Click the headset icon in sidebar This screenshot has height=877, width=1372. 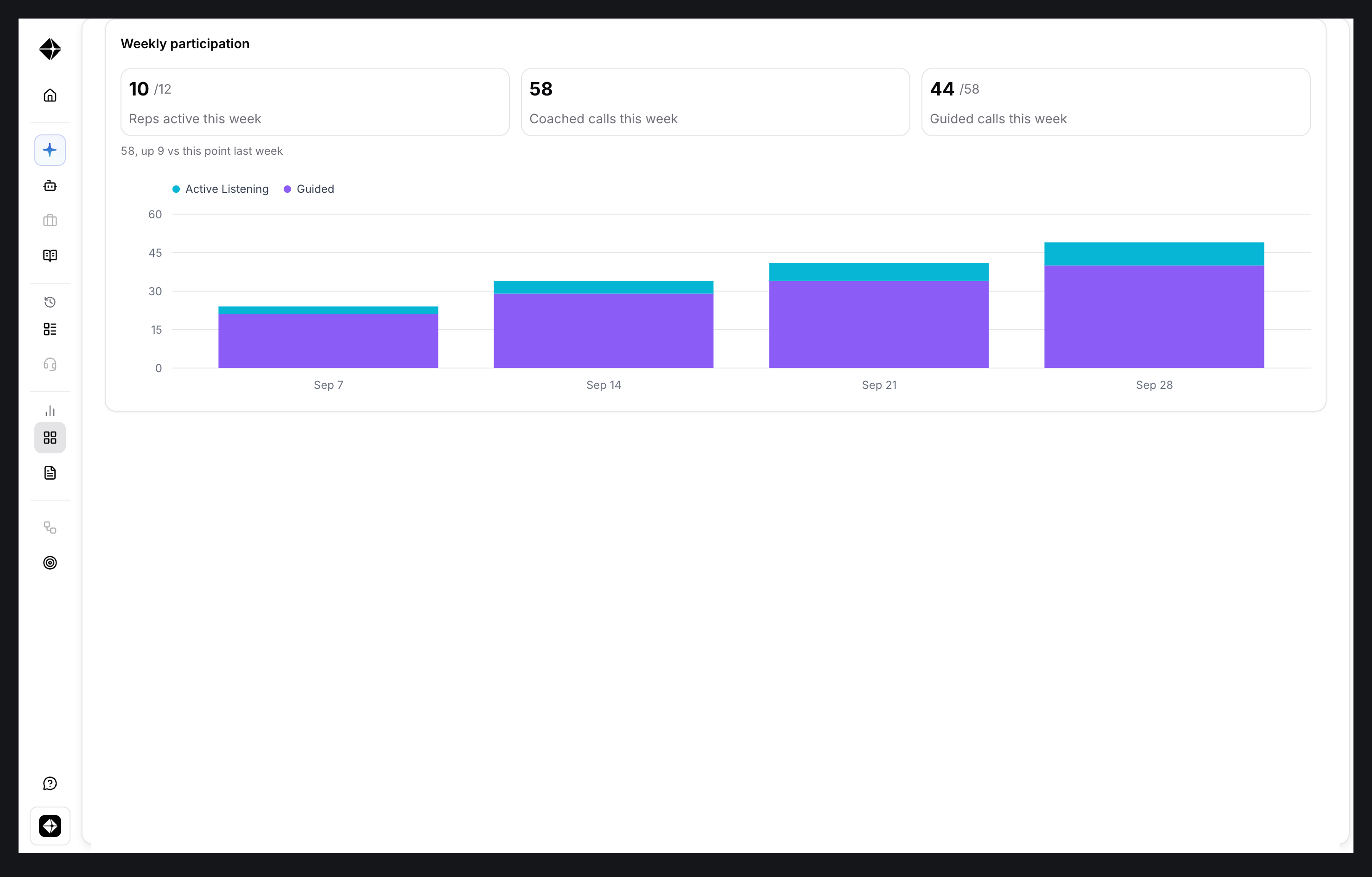pyautogui.click(x=50, y=364)
